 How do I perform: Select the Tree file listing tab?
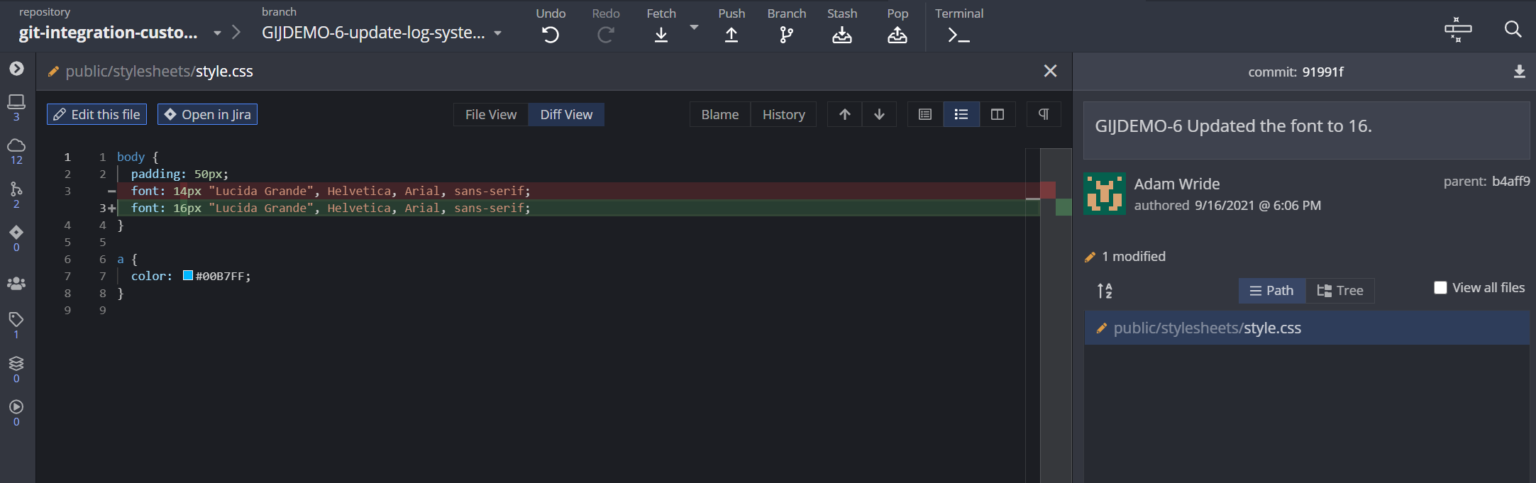1340,290
